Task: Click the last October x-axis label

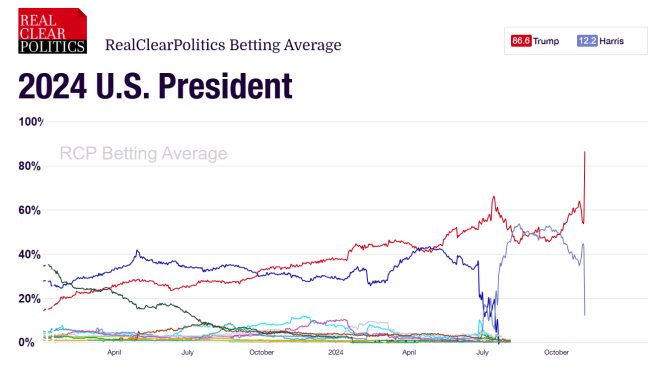Action: tap(556, 352)
